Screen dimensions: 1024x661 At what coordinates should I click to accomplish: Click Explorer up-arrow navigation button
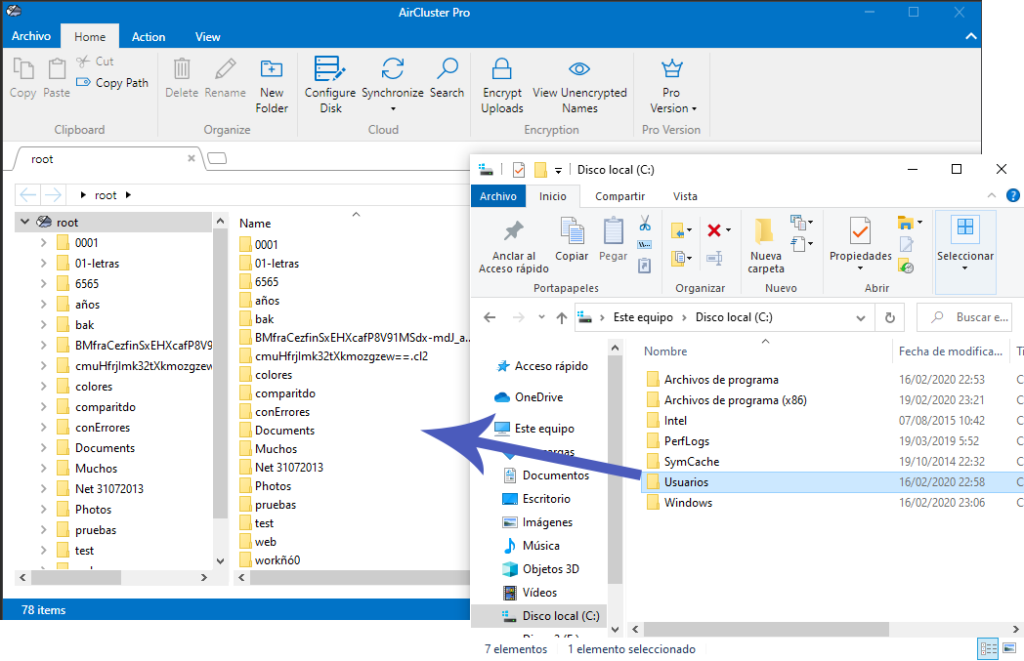(x=562, y=317)
